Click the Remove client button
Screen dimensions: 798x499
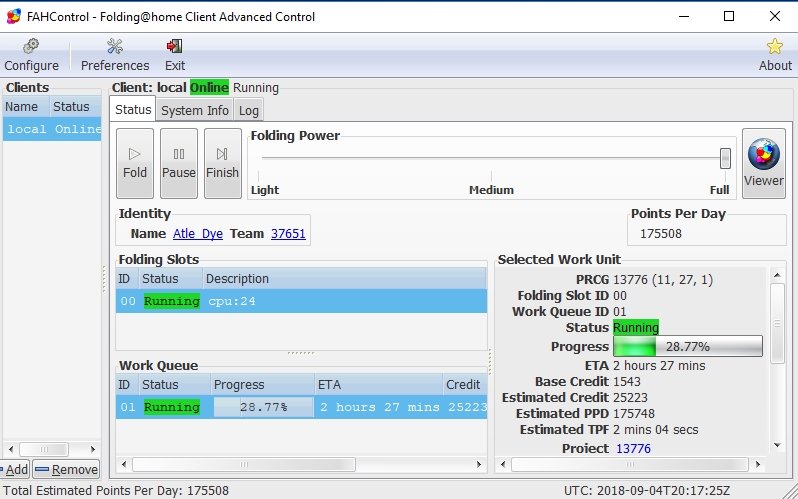(66, 469)
